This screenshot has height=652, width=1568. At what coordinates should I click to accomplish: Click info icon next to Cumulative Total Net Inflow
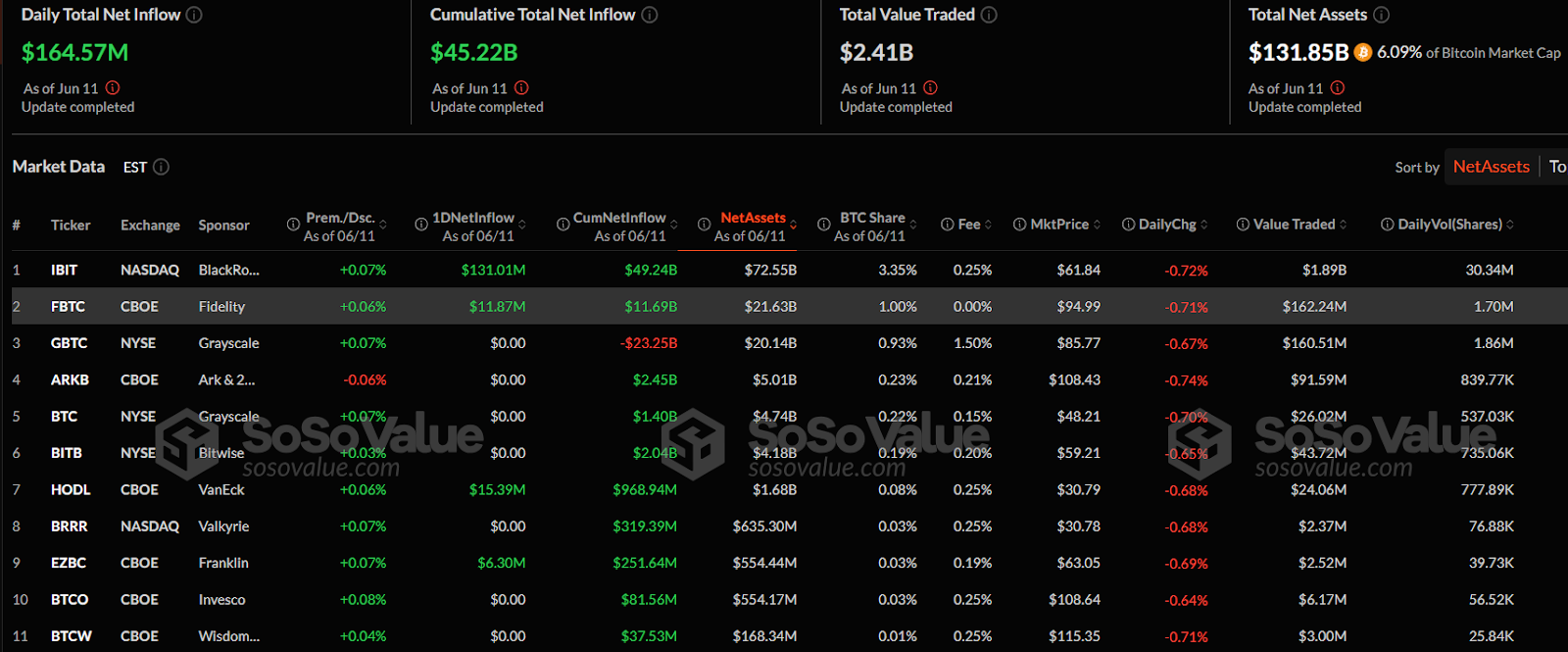[649, 15]
